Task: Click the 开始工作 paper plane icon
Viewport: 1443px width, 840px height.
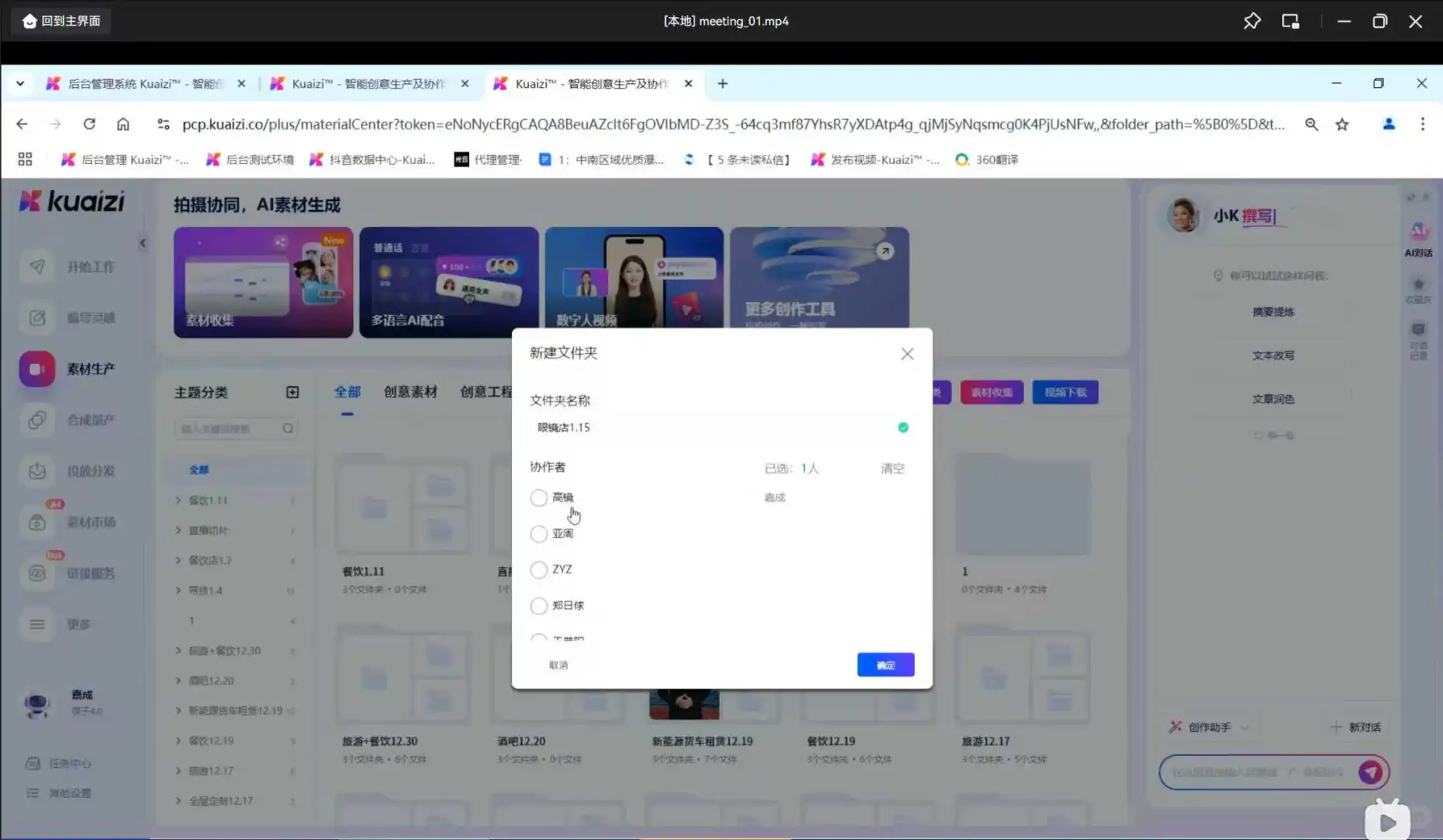Action: click(37, 267)
